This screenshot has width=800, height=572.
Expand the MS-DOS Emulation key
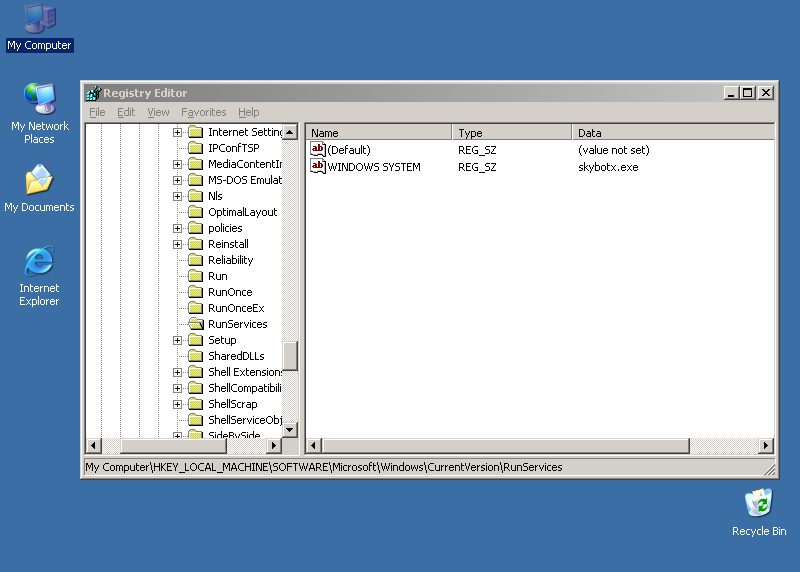tap(177, 180)
